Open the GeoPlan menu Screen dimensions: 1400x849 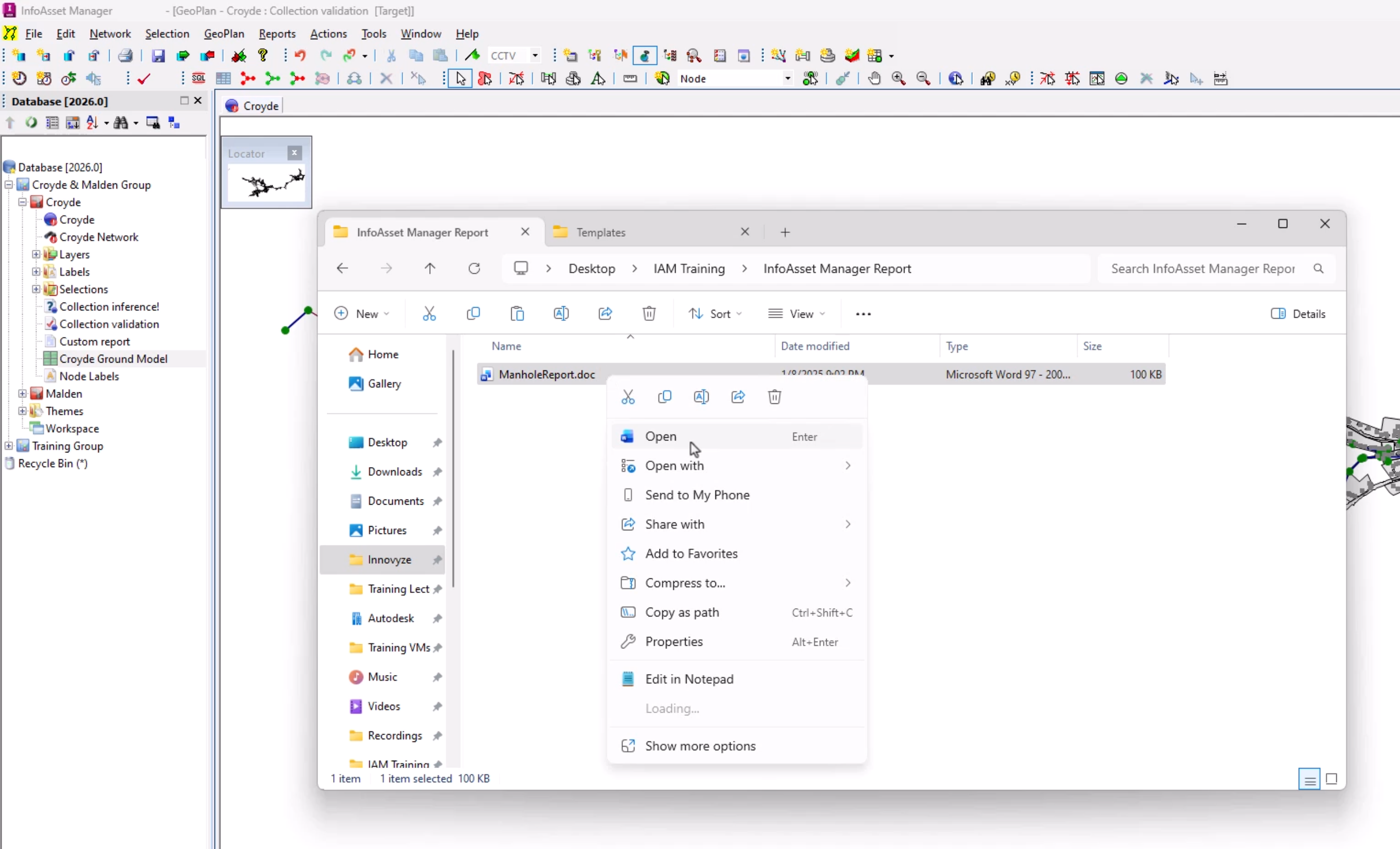[x=224, y=33]
